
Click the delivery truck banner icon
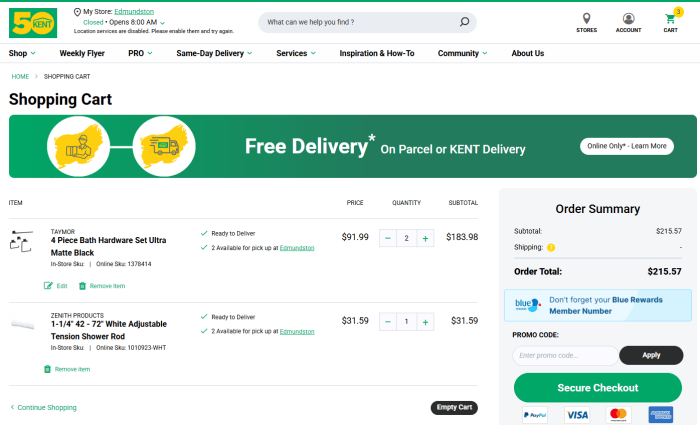164,146
